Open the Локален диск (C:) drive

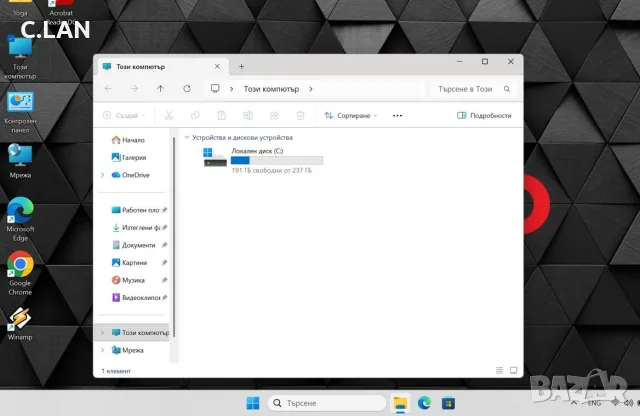(x=263, y=160)
